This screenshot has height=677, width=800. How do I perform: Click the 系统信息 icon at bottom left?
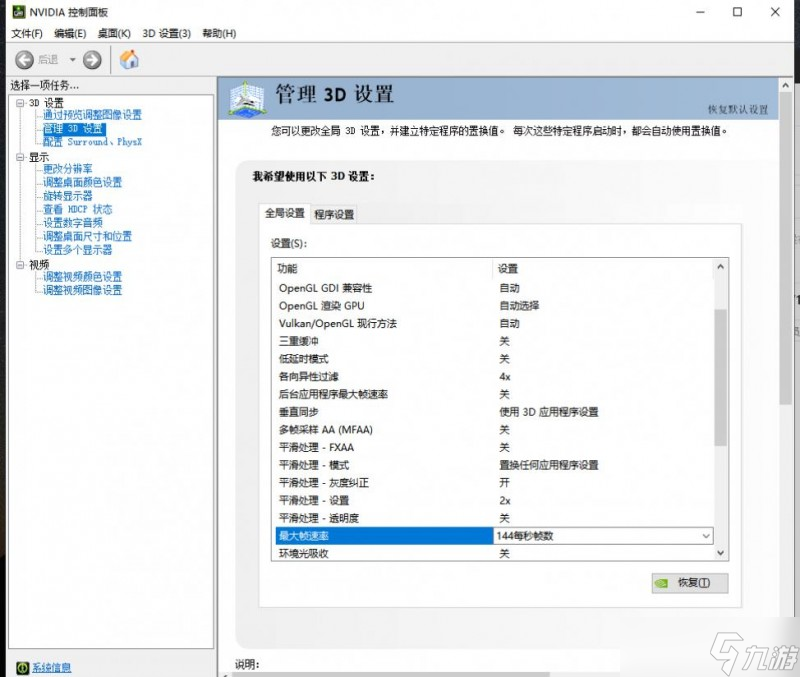(22, 667)
